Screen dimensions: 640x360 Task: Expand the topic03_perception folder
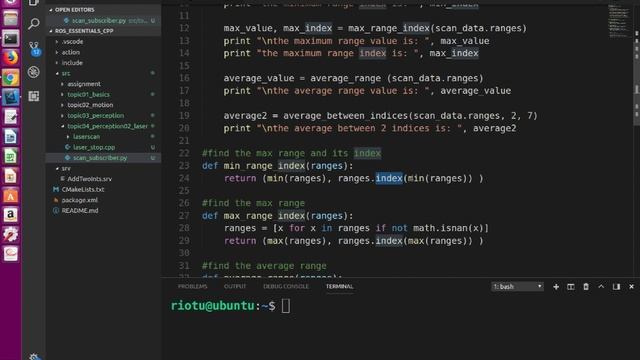(x=96, y=116)
